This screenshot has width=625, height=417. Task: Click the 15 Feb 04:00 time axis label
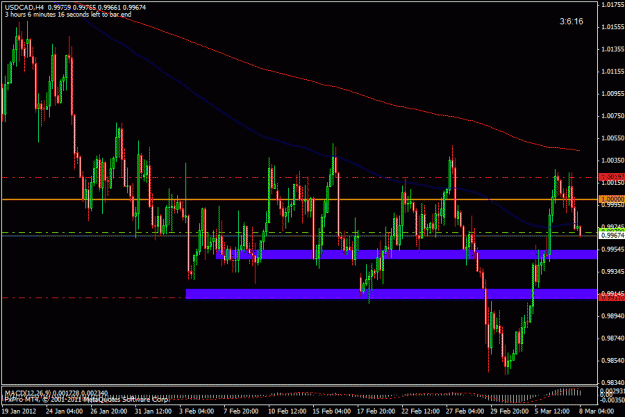pyautogui.click(x=330, y=411)
